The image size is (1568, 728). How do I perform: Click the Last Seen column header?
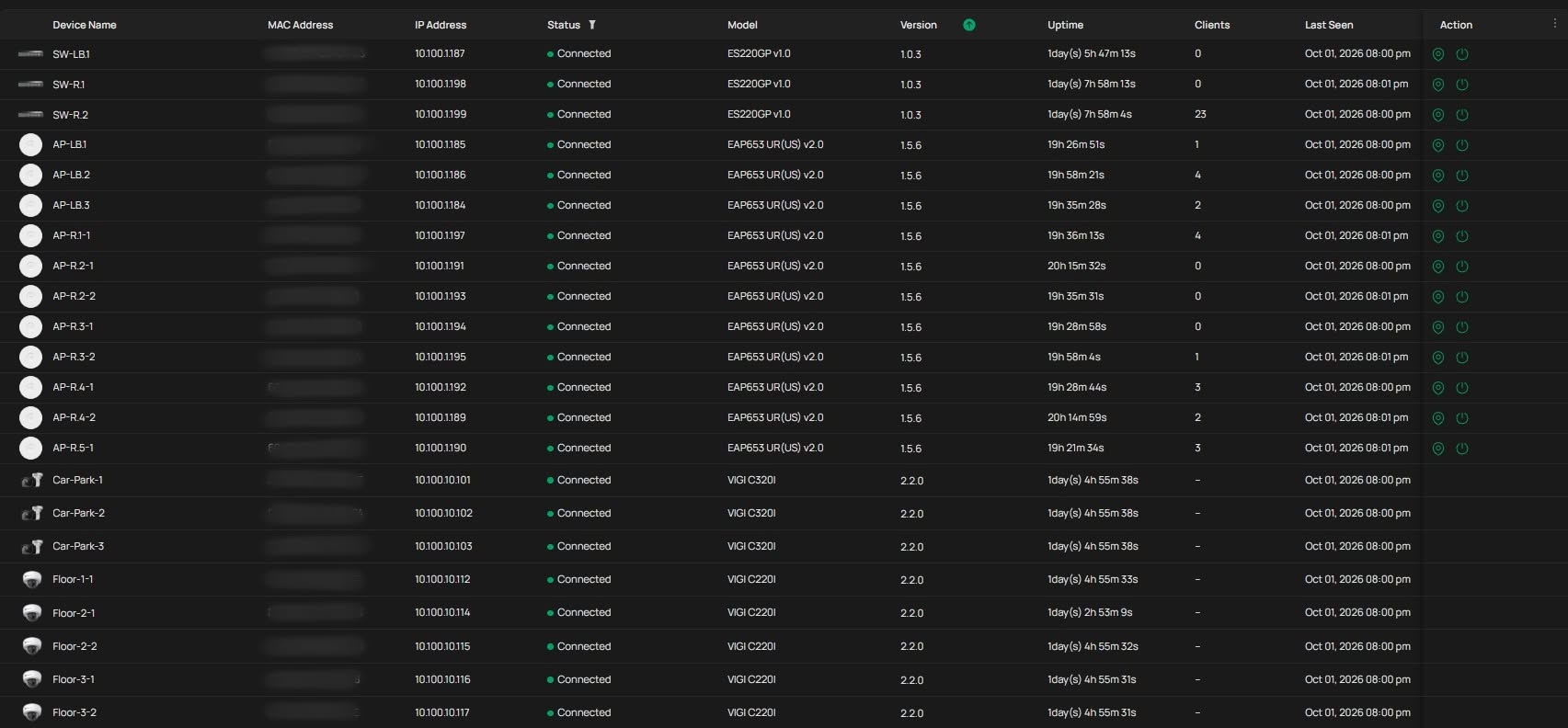tap(1329, 25)
